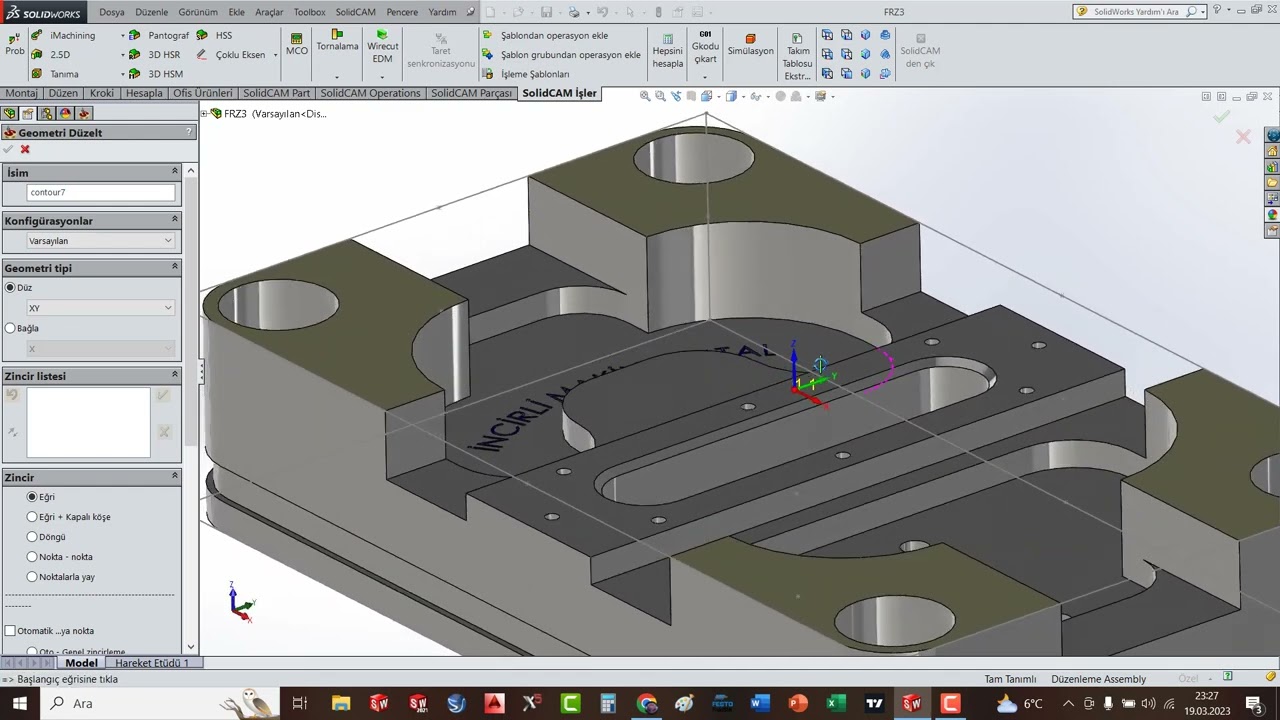Switch to the Montaj tab
This screenshot has width=1280, height=720.
point(22,93)
